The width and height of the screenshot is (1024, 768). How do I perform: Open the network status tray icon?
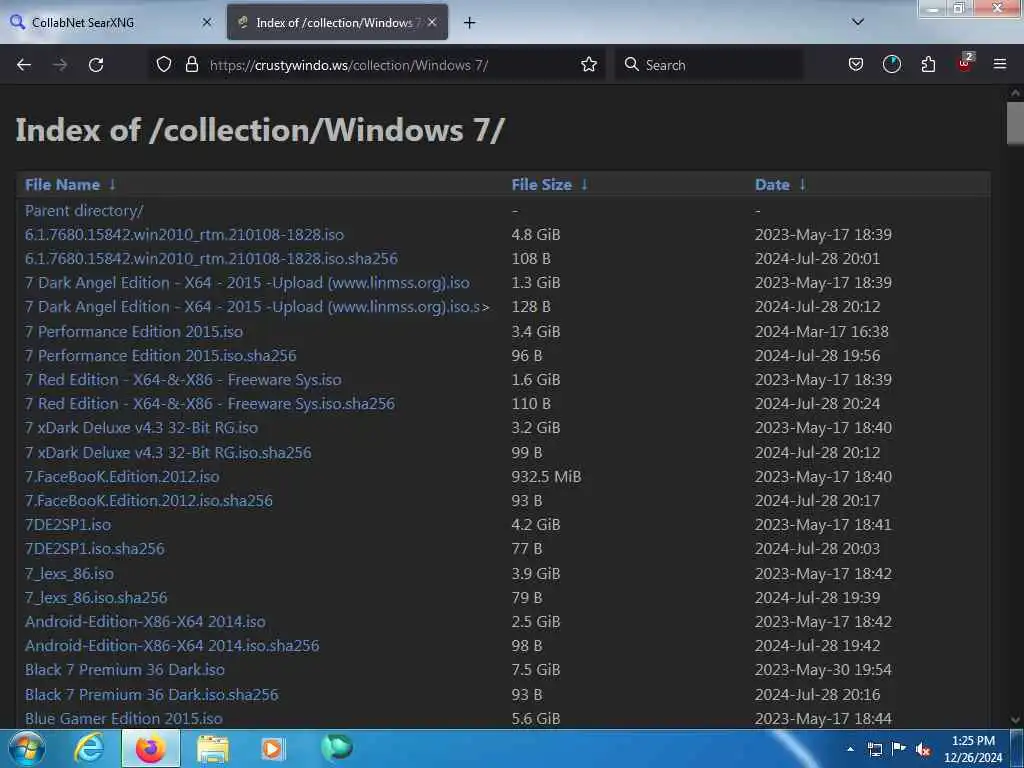tap(874, 749)
